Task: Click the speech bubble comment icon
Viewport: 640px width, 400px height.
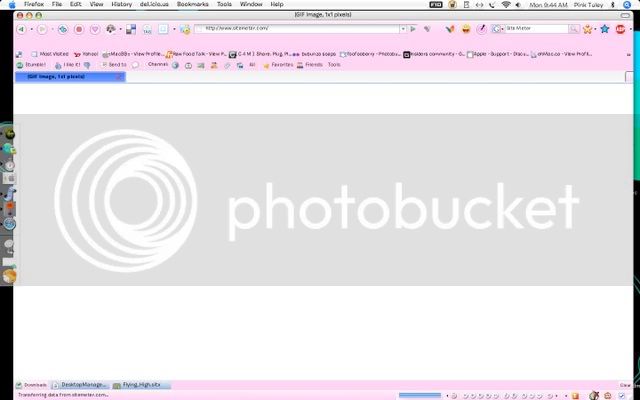Action: click(x=135, y=65)
